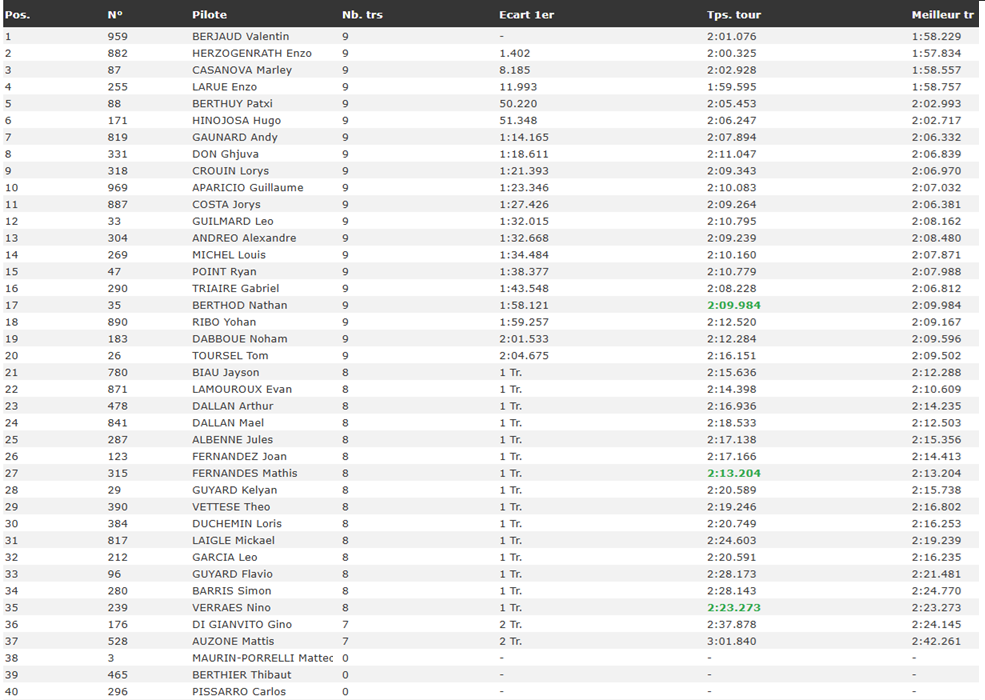Viewport: 985px width, 700px height.
Task: Select the pilot name TRIAIRE Gabriel
Action: 235,289
